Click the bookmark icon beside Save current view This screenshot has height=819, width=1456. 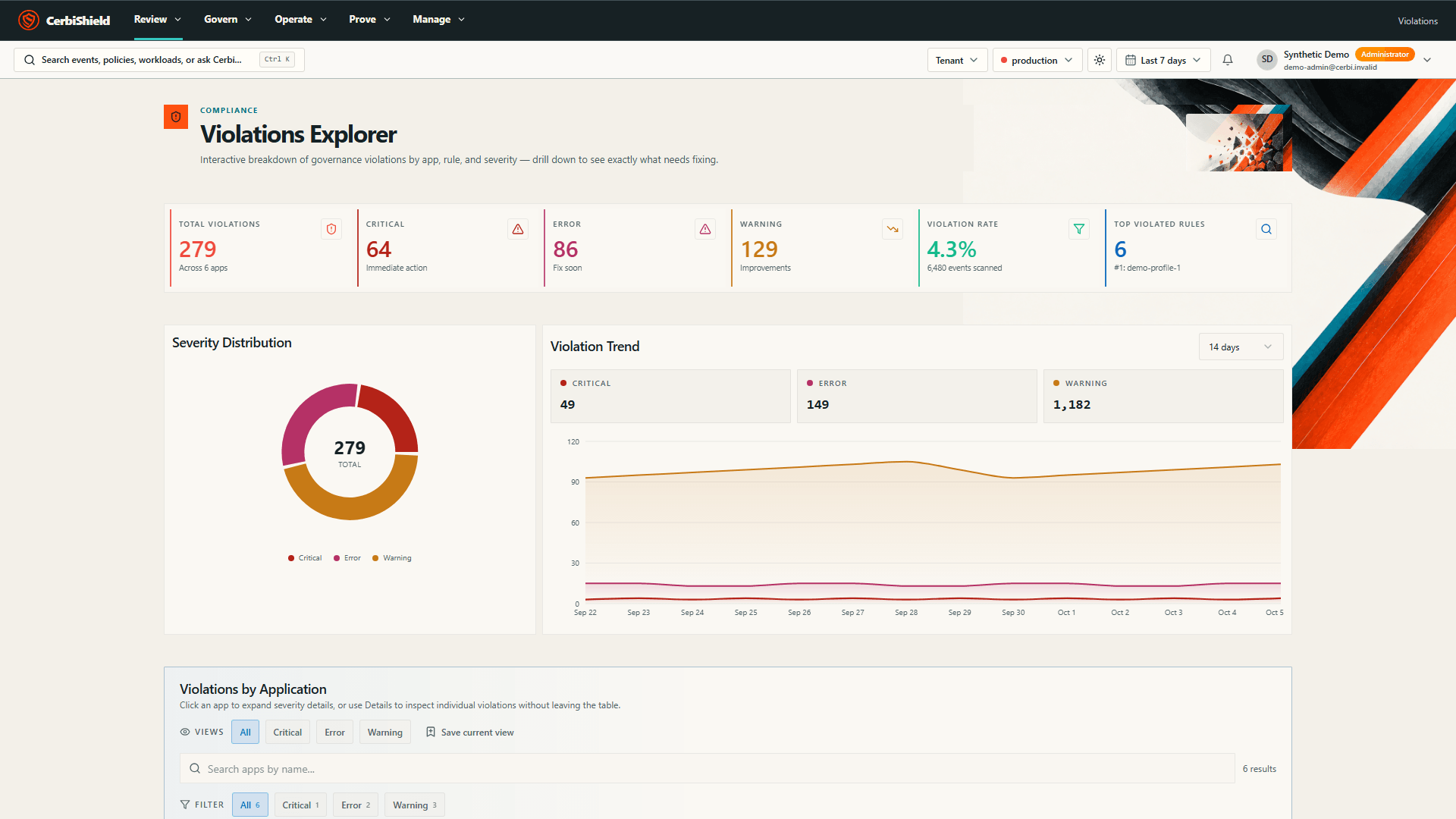point(431,732)
